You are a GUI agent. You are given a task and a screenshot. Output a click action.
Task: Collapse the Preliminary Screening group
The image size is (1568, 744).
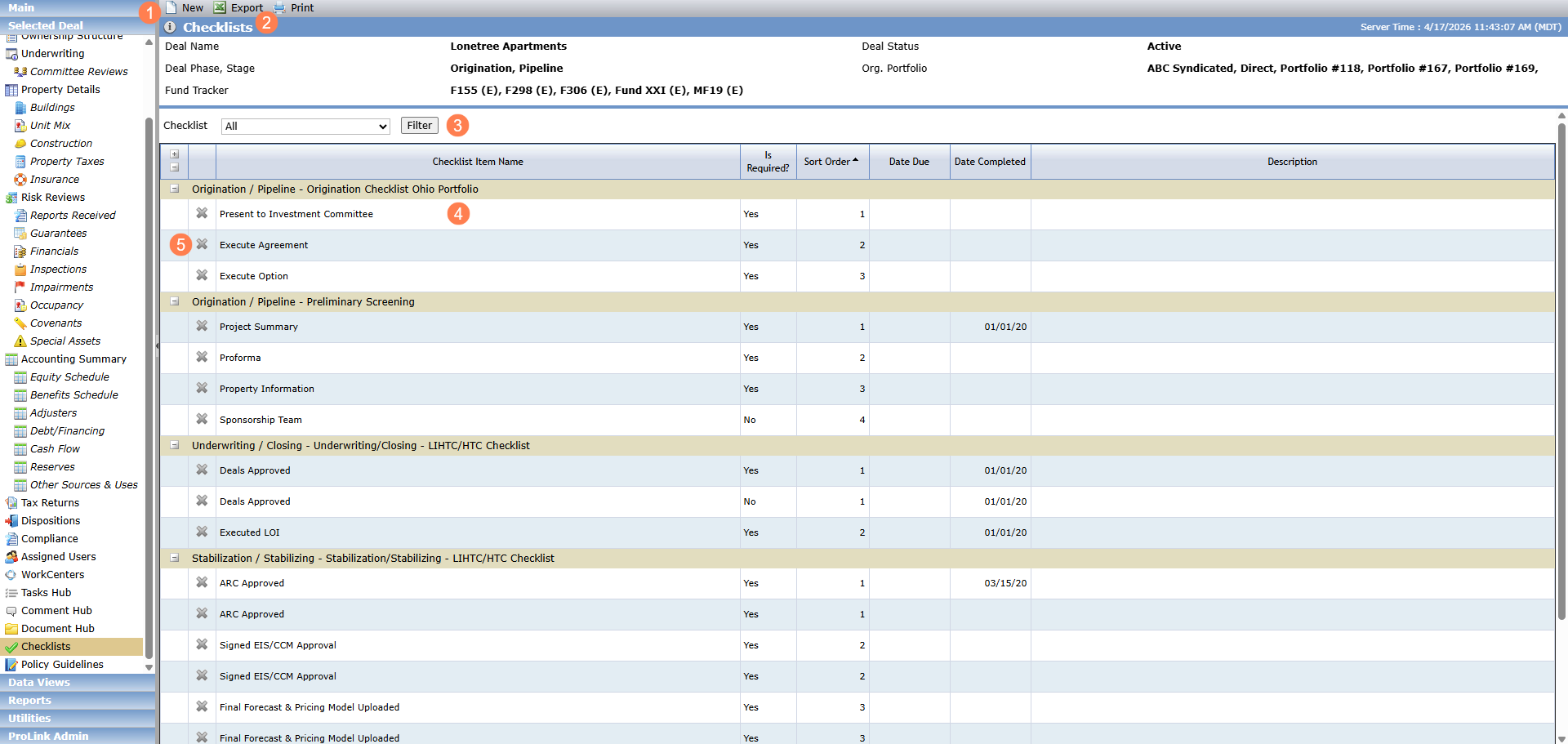click(x=175, y=301)
